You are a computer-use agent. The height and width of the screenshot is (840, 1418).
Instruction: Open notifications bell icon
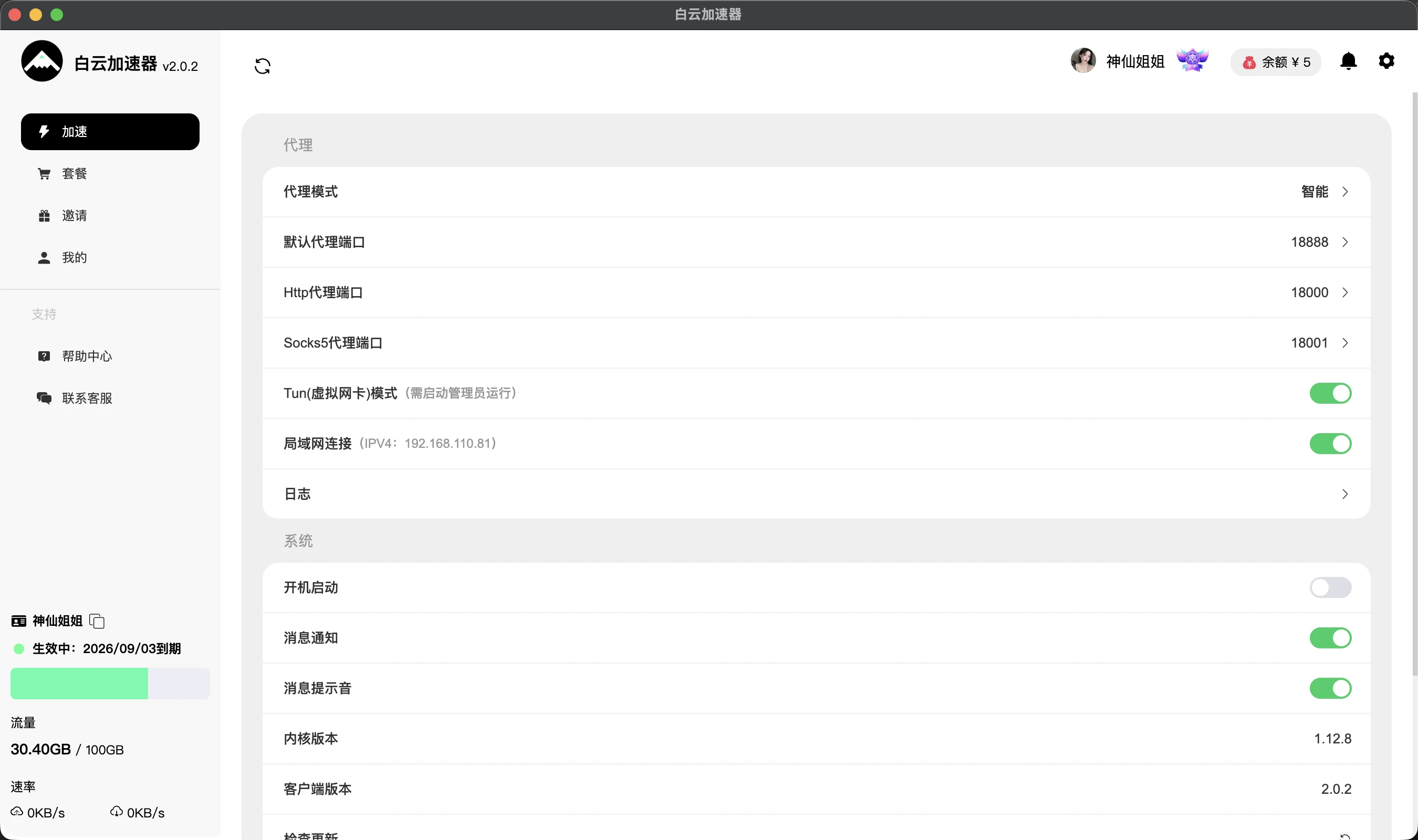click(1348, 61)
